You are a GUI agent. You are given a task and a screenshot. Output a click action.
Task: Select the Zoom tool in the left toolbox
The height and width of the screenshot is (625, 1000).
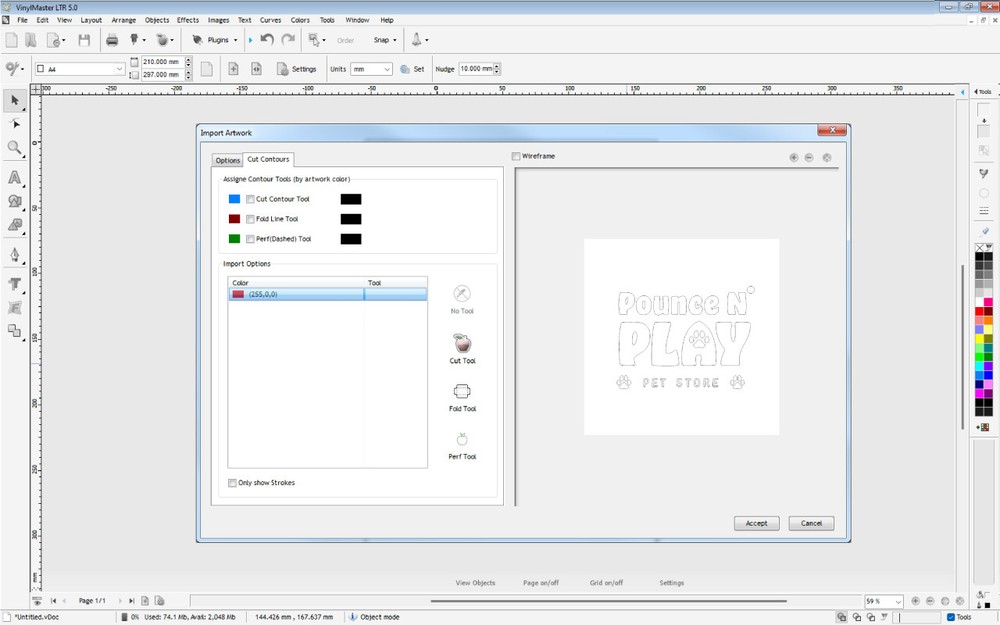pos(14,148)
